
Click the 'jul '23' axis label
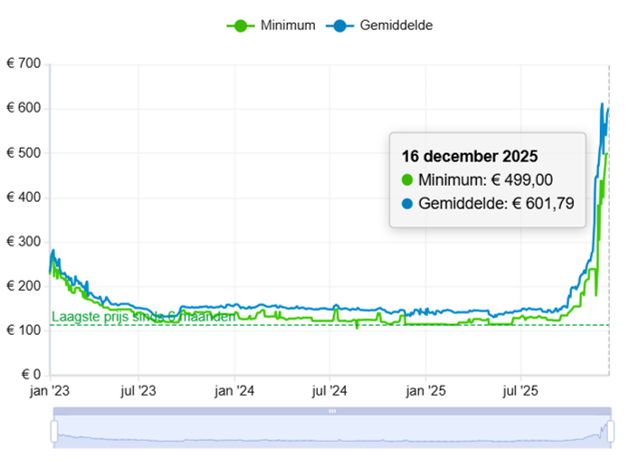pos(138,391)
